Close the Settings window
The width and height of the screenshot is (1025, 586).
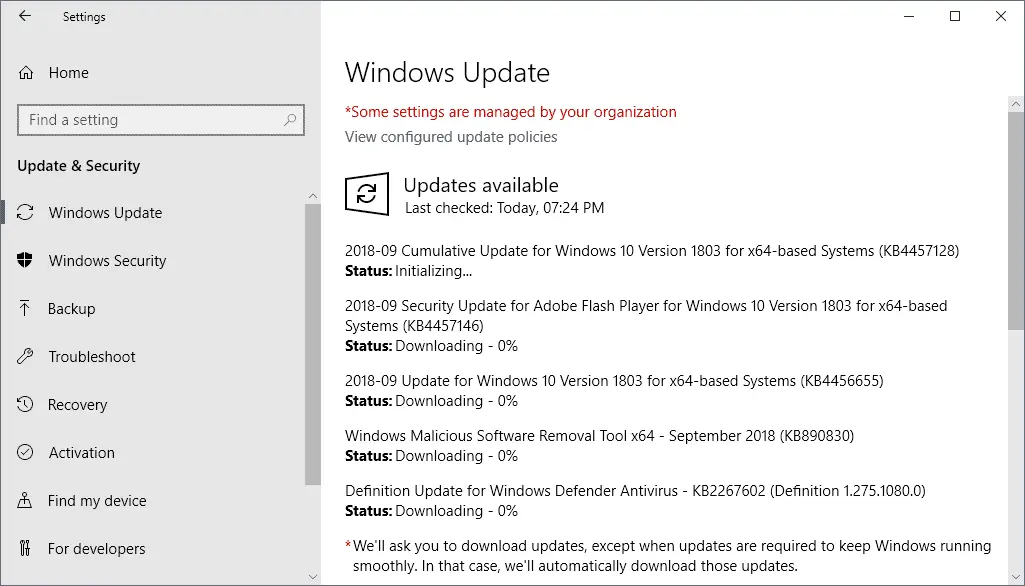tap(1001, 16)
